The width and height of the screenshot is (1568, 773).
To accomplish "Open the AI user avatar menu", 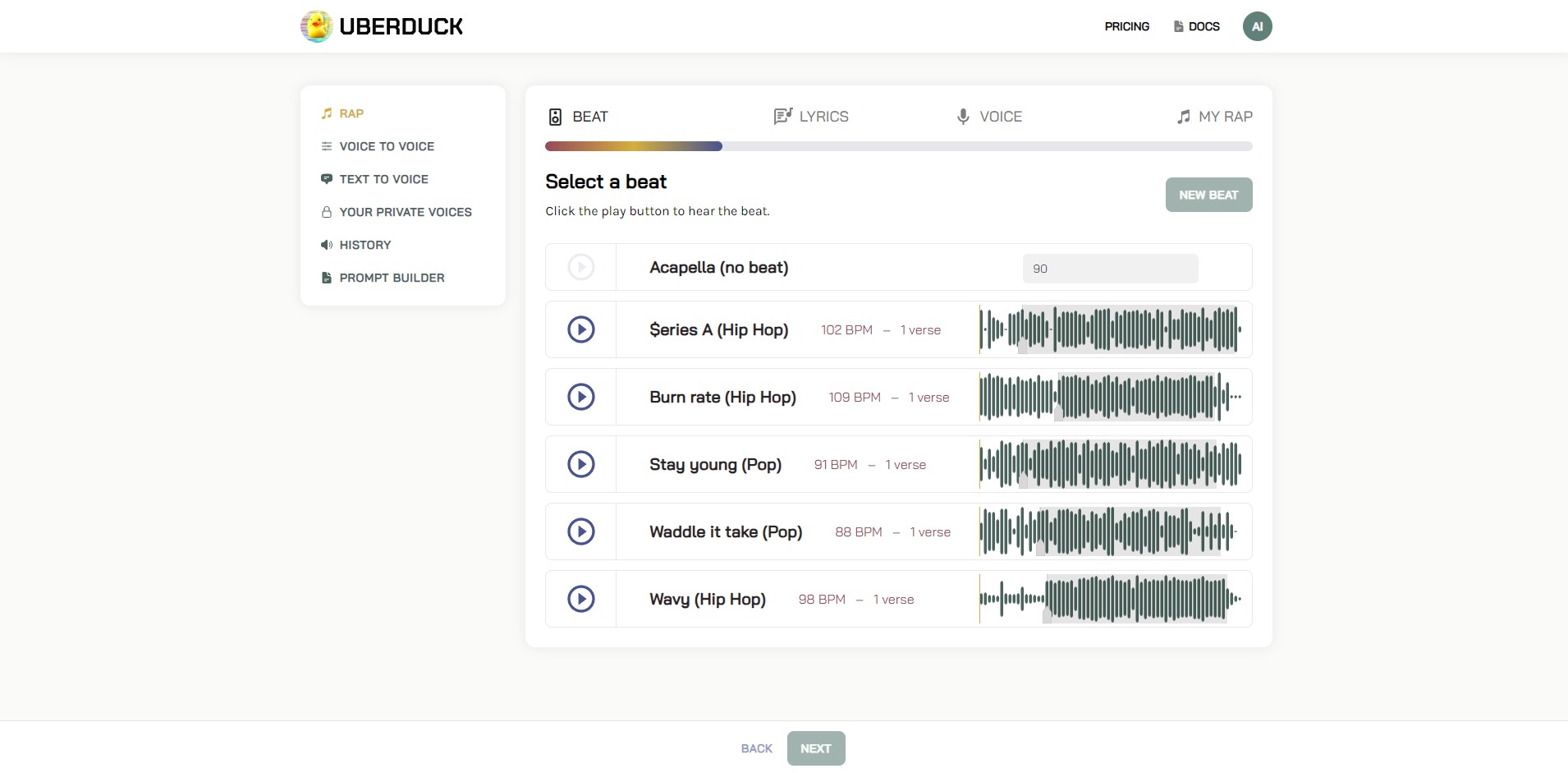I will click(1257, 26).
